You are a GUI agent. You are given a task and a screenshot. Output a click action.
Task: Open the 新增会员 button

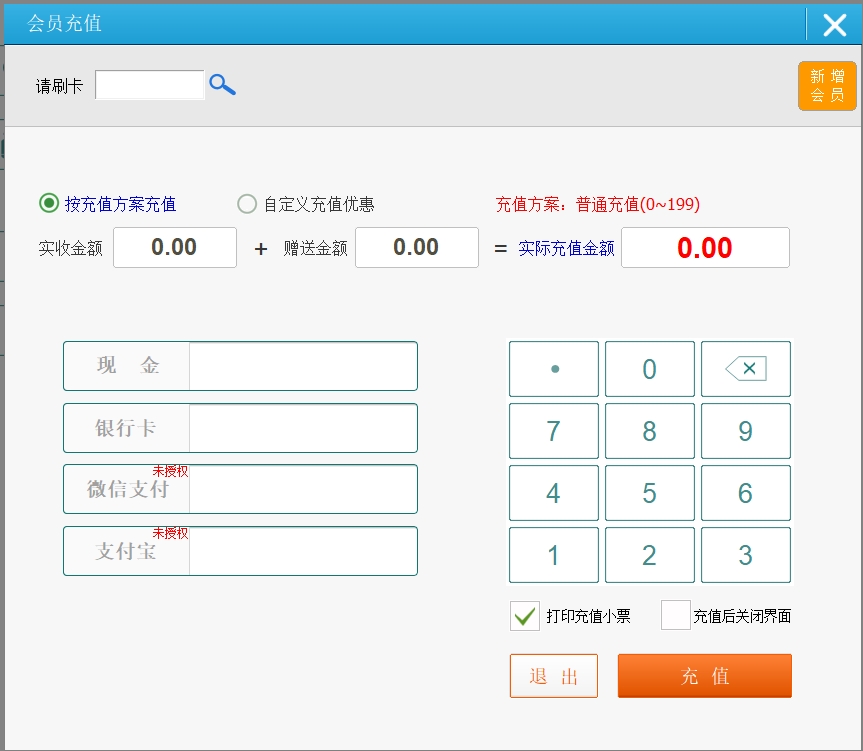click(x=827, y=86)
